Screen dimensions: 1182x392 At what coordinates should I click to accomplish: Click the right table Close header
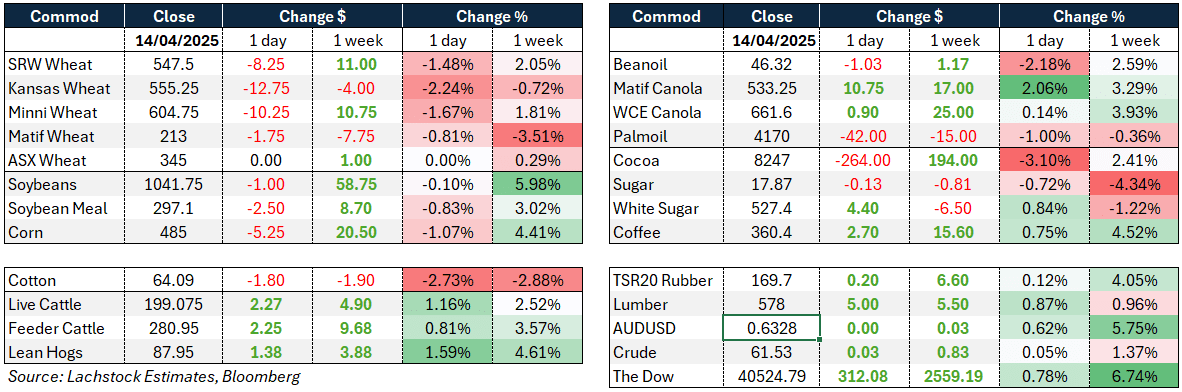(x=771, y=16)
